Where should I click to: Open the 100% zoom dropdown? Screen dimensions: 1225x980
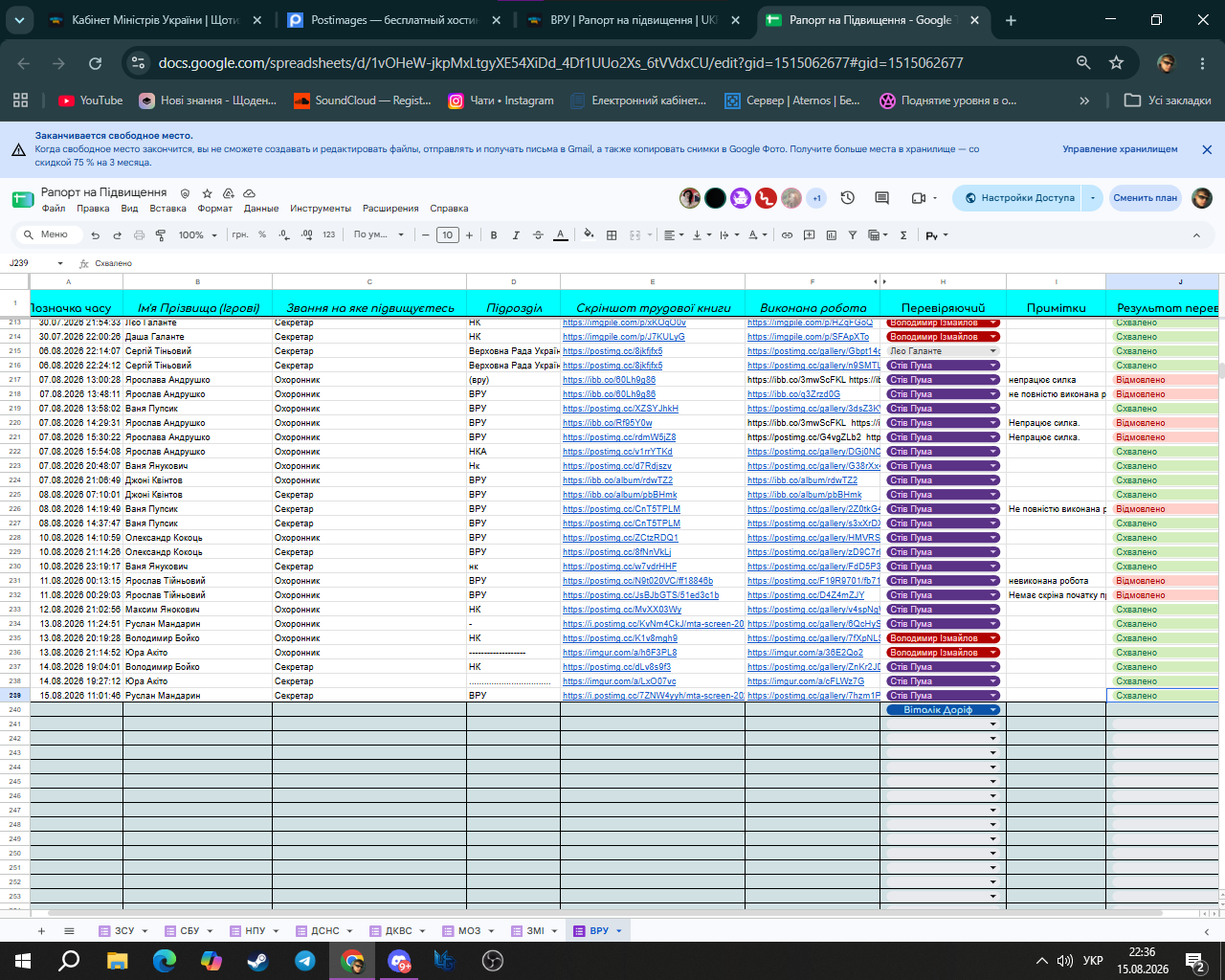point(198,235)
